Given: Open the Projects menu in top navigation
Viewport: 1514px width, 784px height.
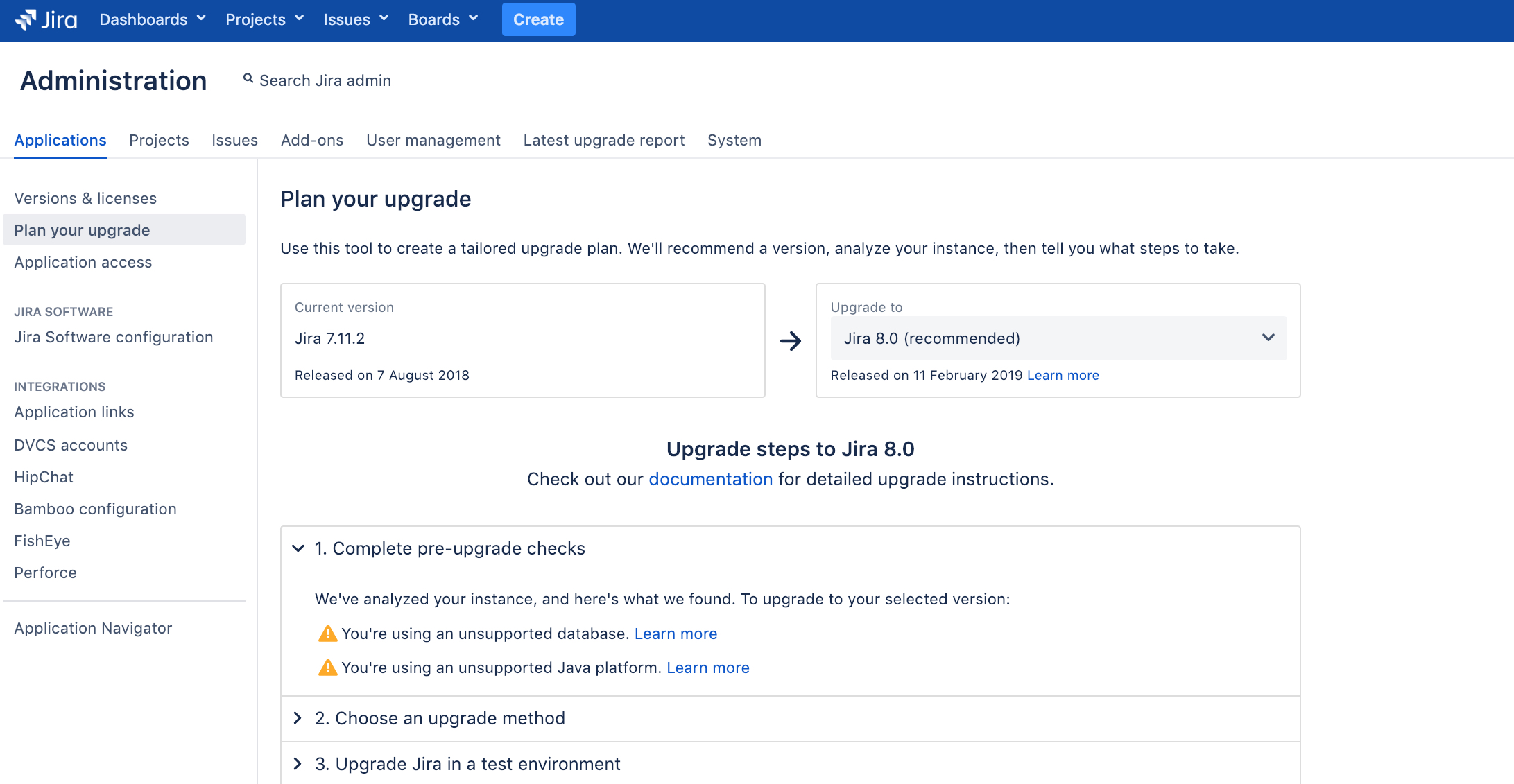Looking at the screenshot, I should point(264,19).
